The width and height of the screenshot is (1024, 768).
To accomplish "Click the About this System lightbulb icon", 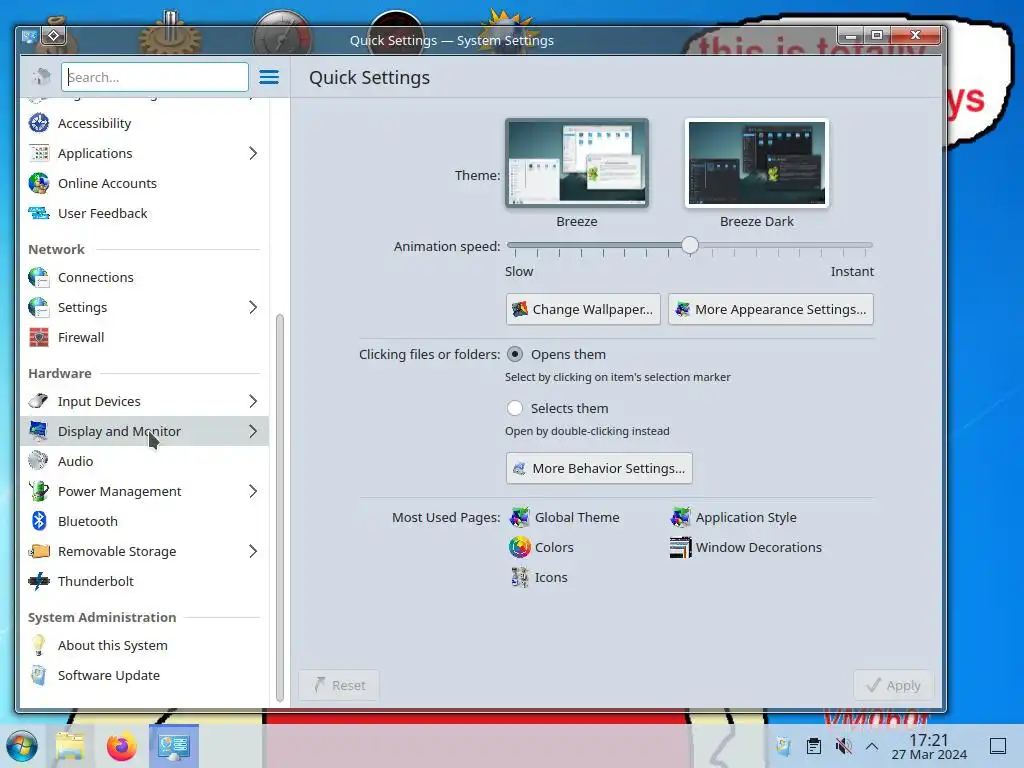I will [39, 645].
